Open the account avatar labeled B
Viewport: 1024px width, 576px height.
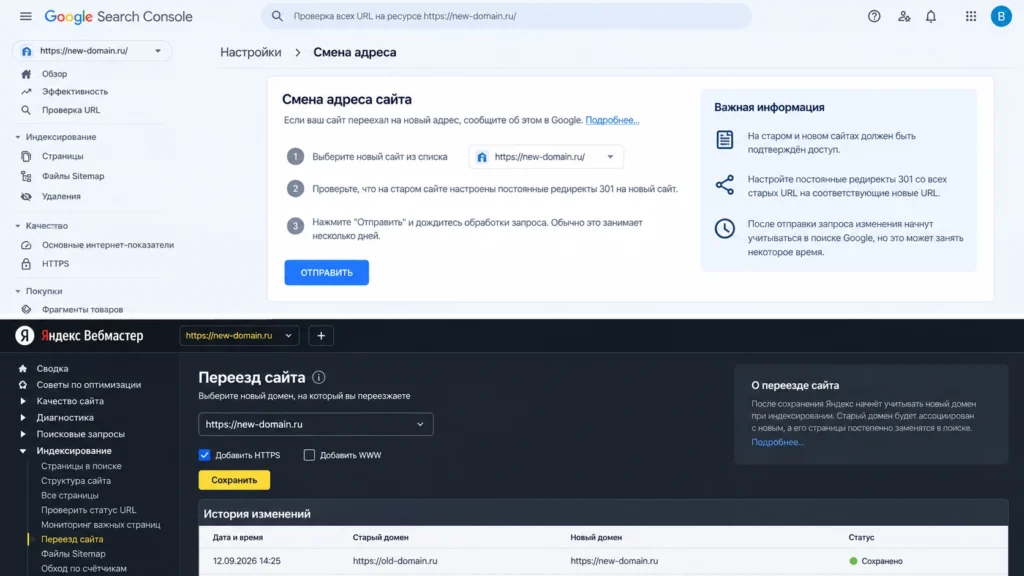pos(1000,16)
